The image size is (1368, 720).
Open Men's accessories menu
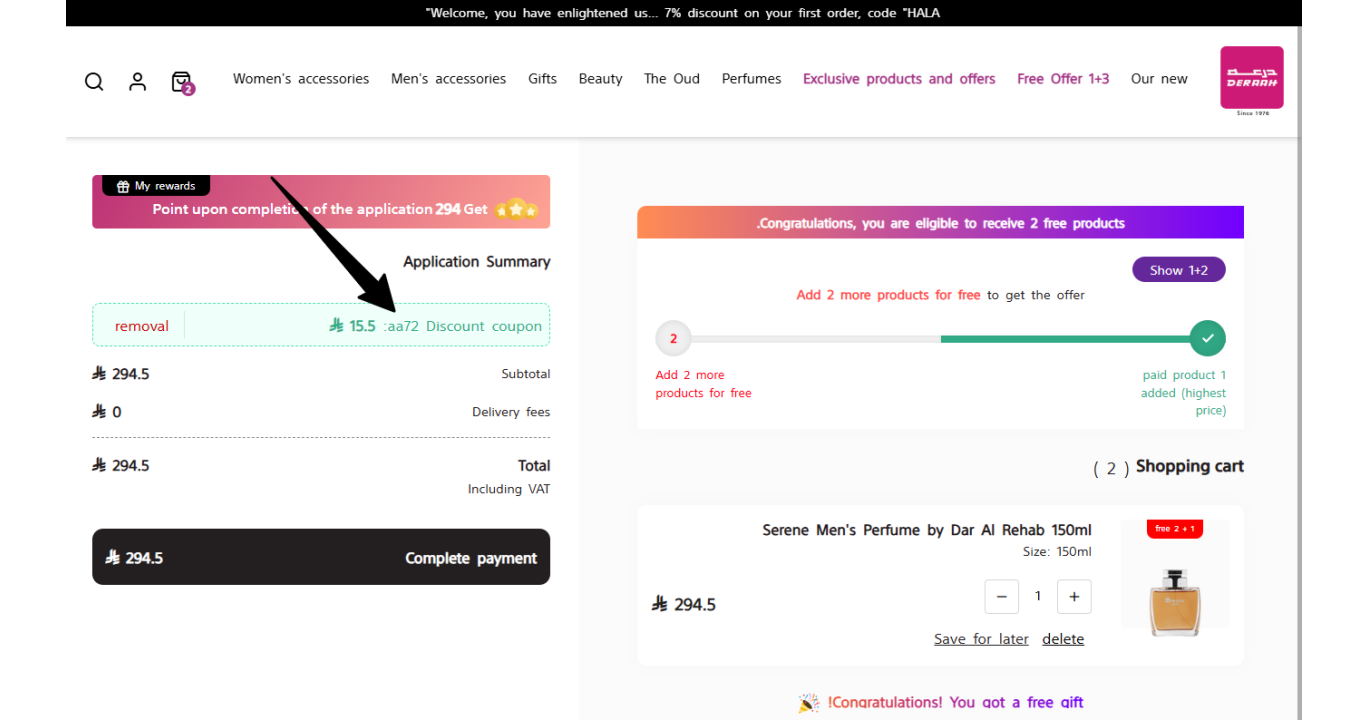448,79
